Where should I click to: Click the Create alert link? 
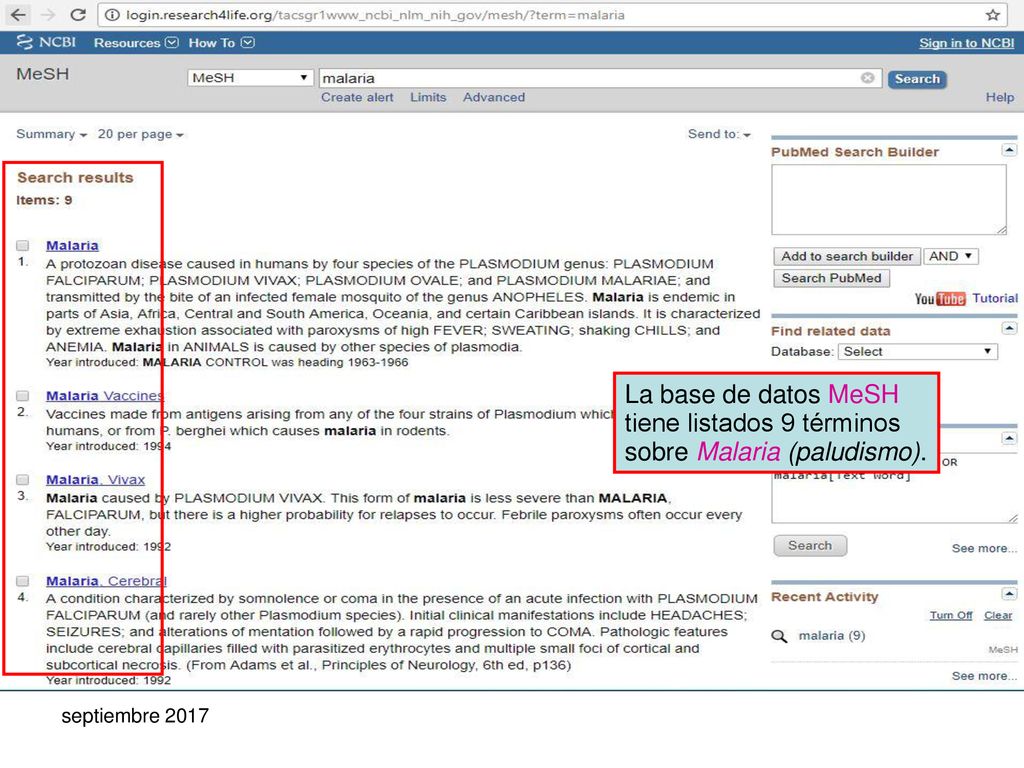(357, 97)
